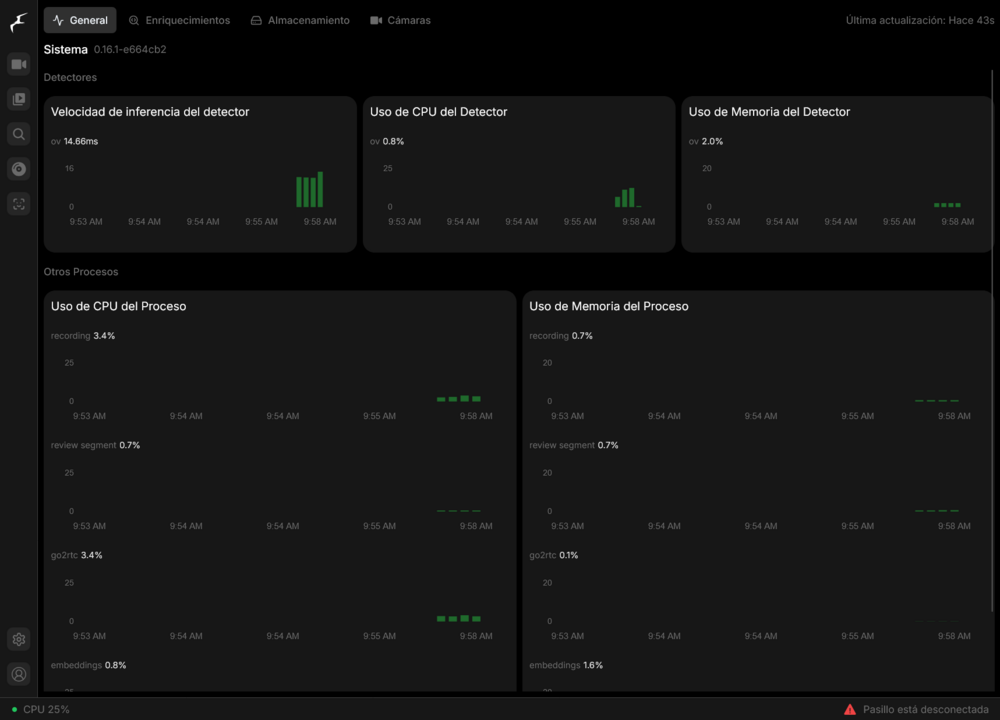Viewport: 1000px width, 720px height.
Task: Open the Frigate bird logo home
Action: 18,22
